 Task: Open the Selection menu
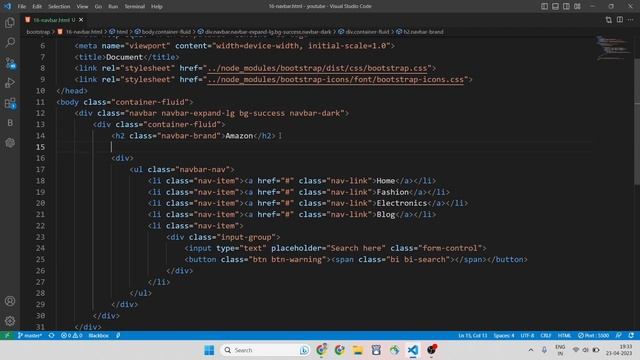pyautogui.click(x=59, y=7)
